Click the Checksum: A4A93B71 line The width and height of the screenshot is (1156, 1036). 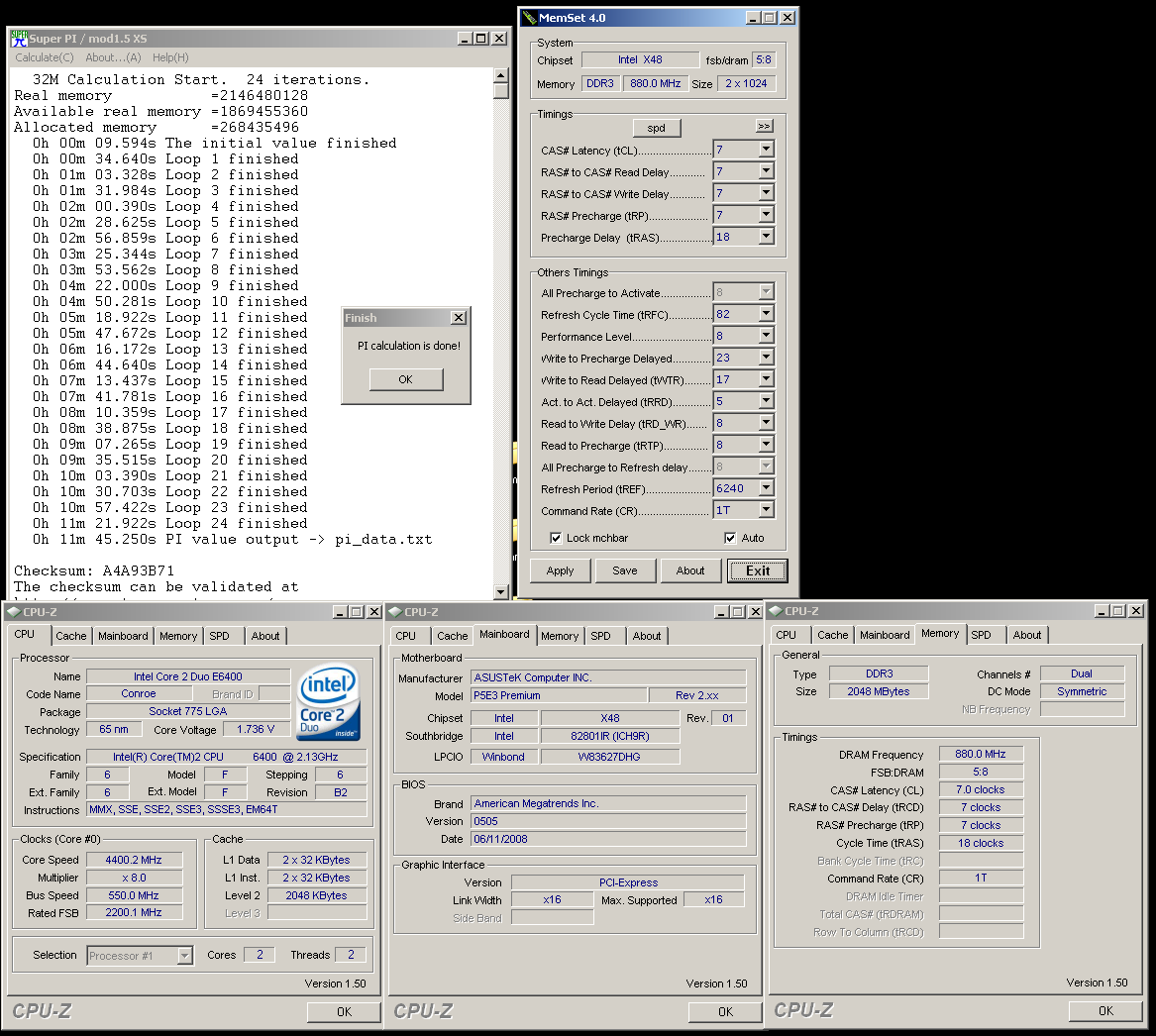tap(94, 570)
